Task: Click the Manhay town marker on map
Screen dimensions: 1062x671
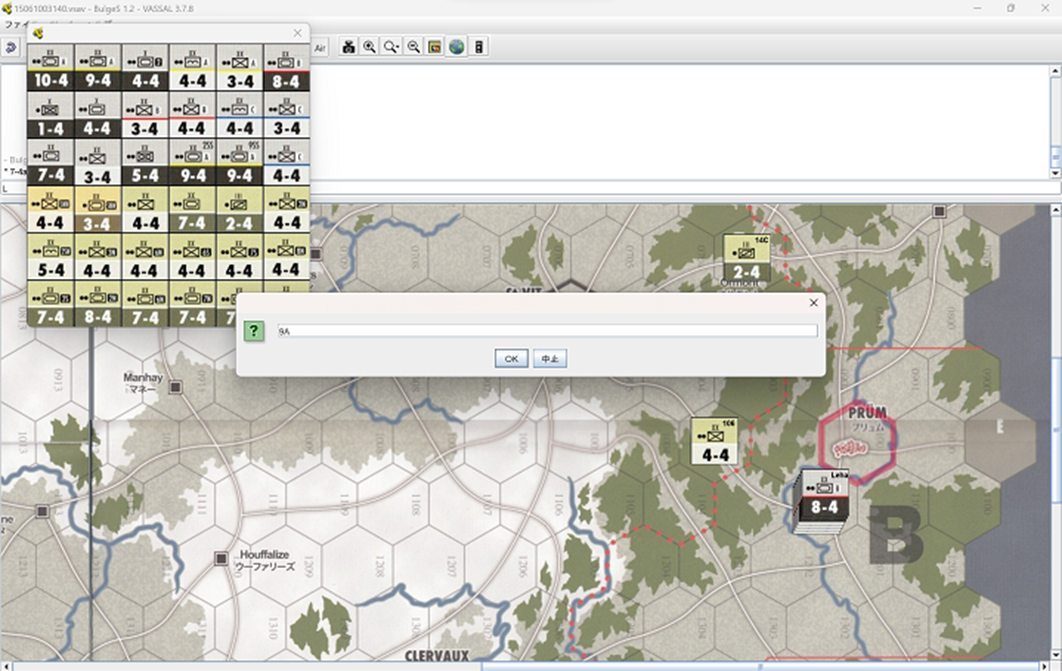Action: tap(175, 387)
